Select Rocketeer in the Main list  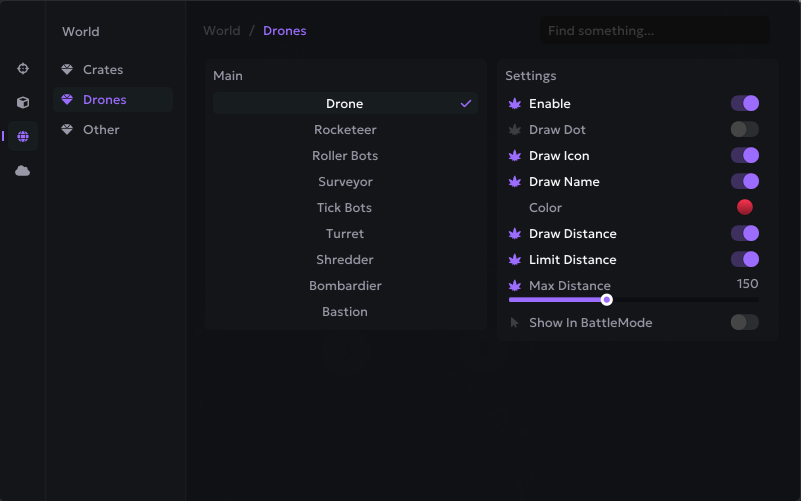point(345,130)
